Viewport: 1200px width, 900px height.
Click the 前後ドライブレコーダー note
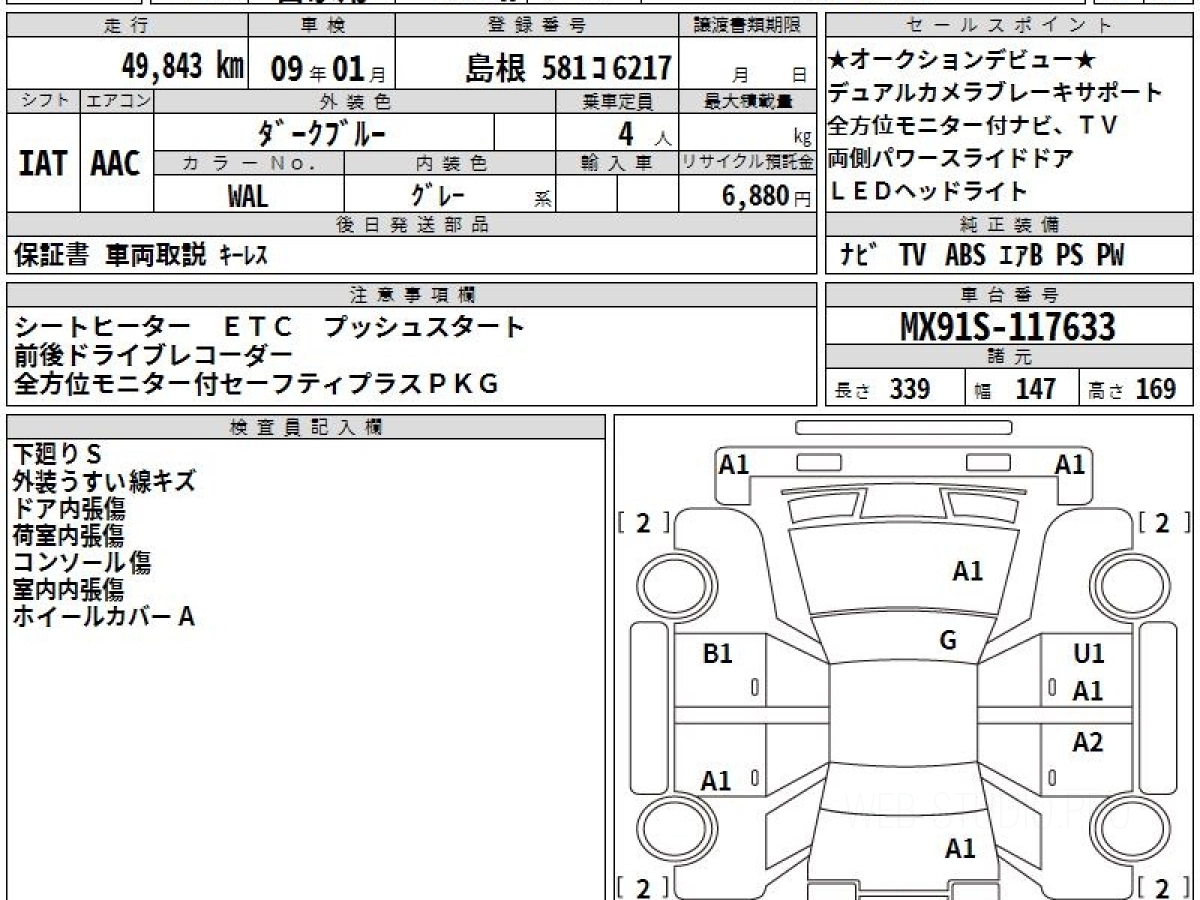153,355
